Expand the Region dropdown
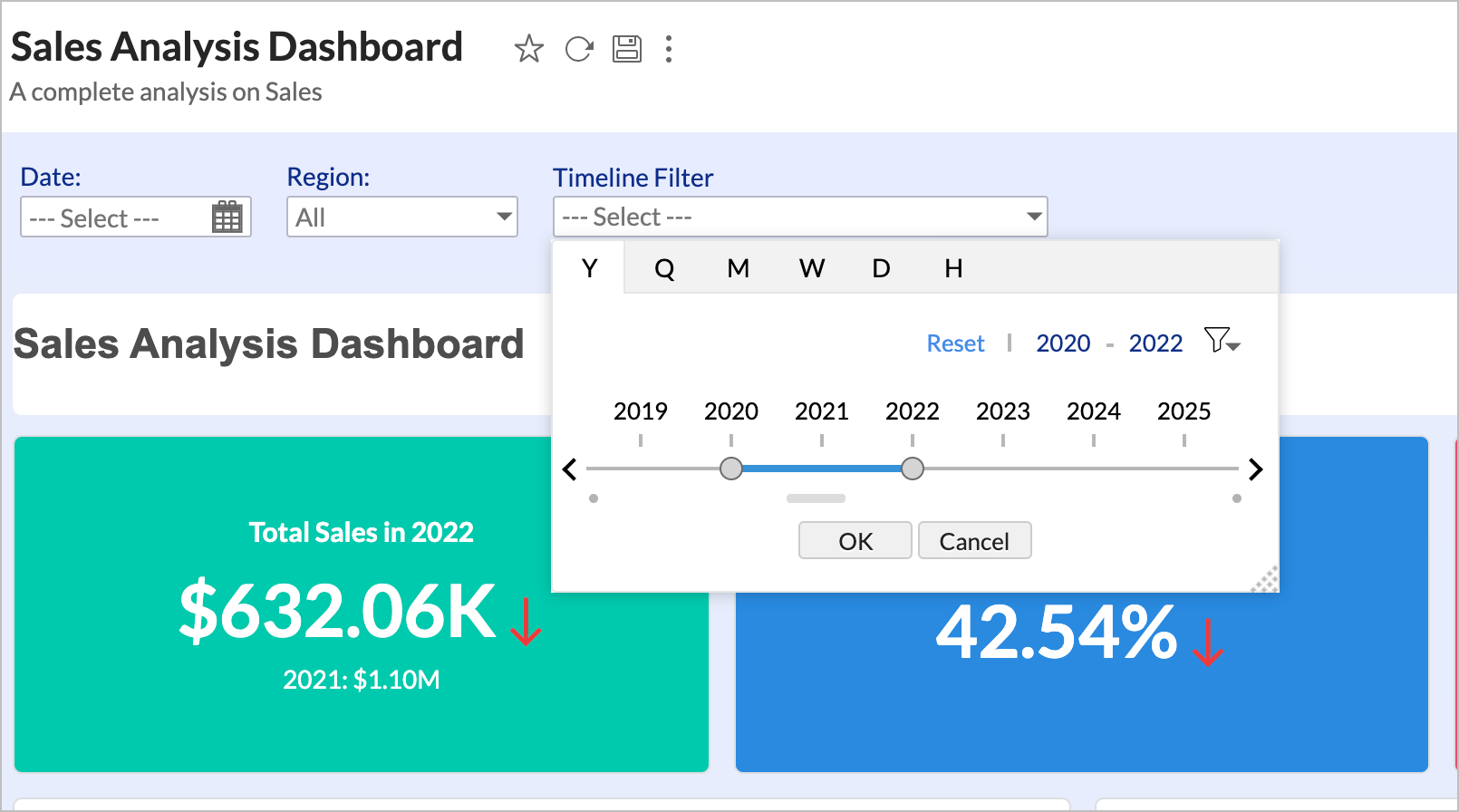The image size is (1459, 812). pos(402,217)
